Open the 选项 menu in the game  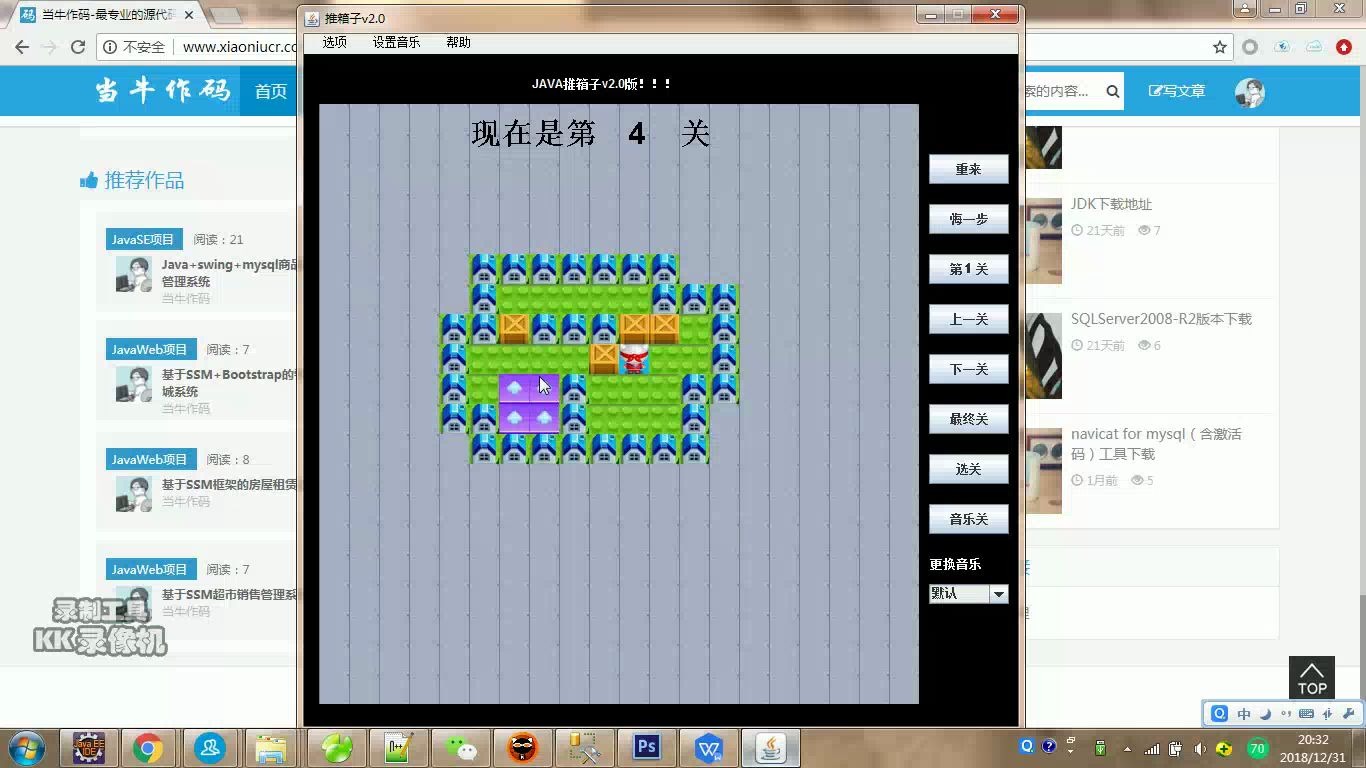click(x=334, y=42)
